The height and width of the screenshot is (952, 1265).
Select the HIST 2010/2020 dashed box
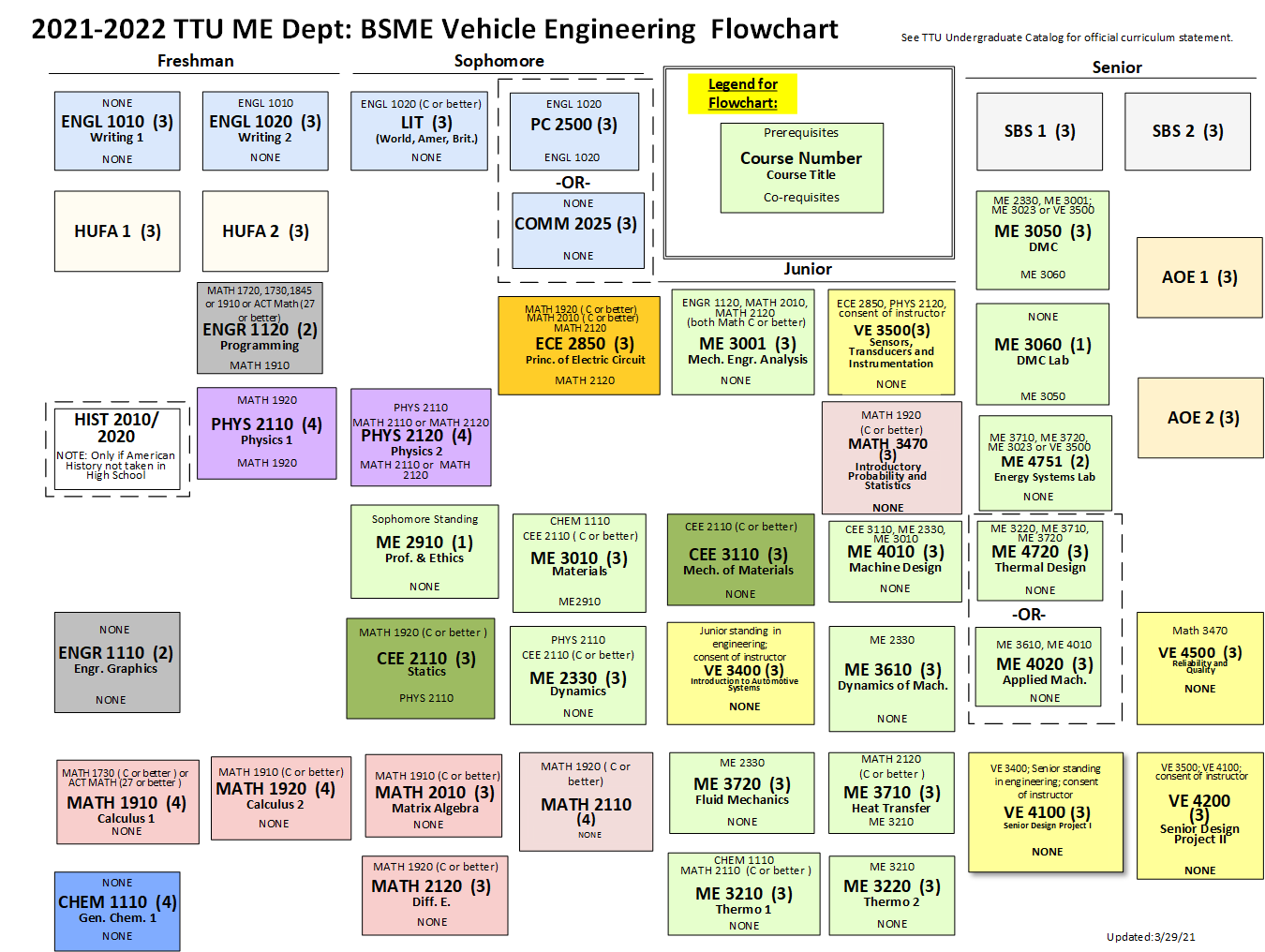click(117, 450)
